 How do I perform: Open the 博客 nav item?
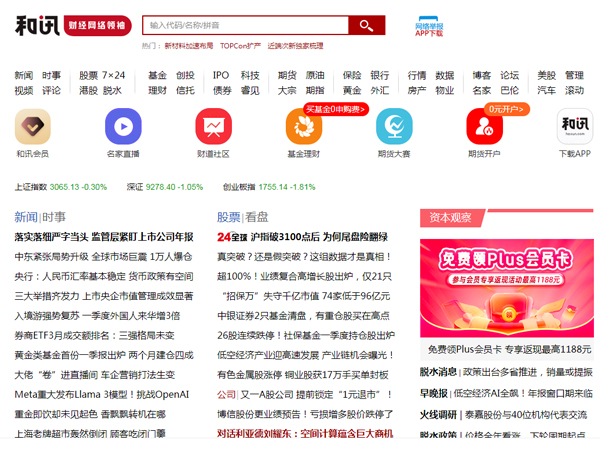pos(481,75)
